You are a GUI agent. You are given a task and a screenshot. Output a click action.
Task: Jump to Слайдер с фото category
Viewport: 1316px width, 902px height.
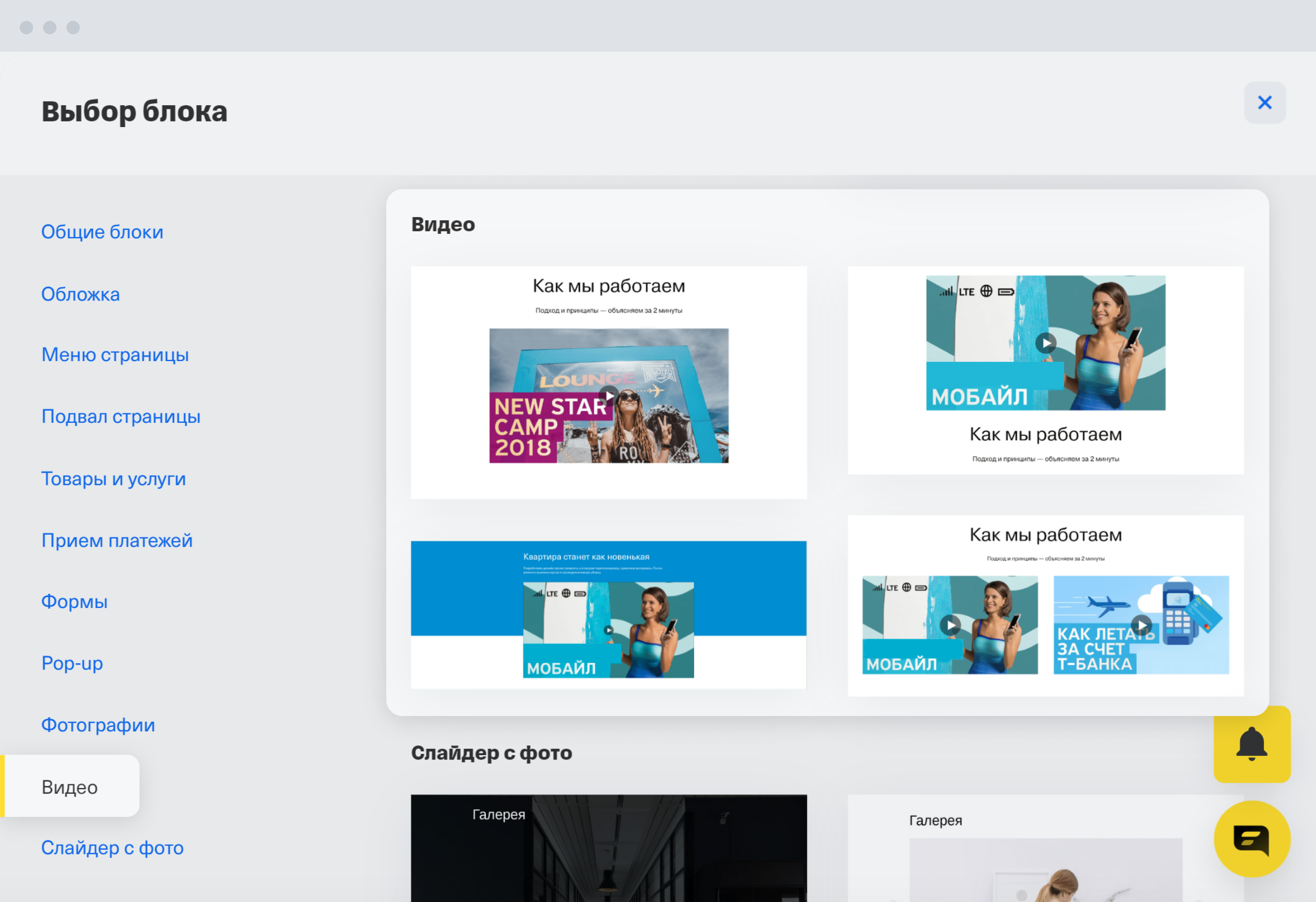(x=112, y=848)
